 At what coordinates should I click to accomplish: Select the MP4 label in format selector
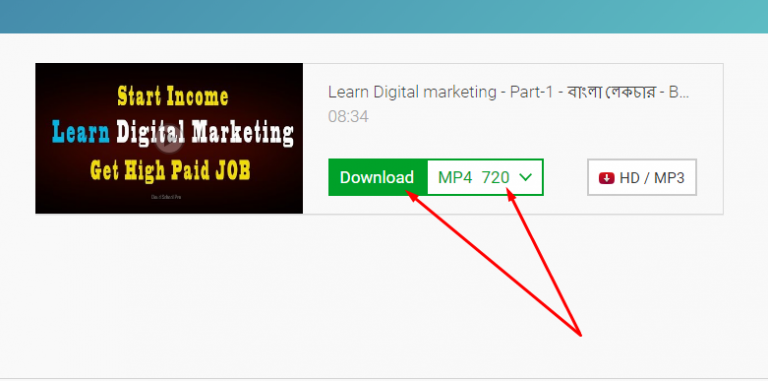click(455, 177)
